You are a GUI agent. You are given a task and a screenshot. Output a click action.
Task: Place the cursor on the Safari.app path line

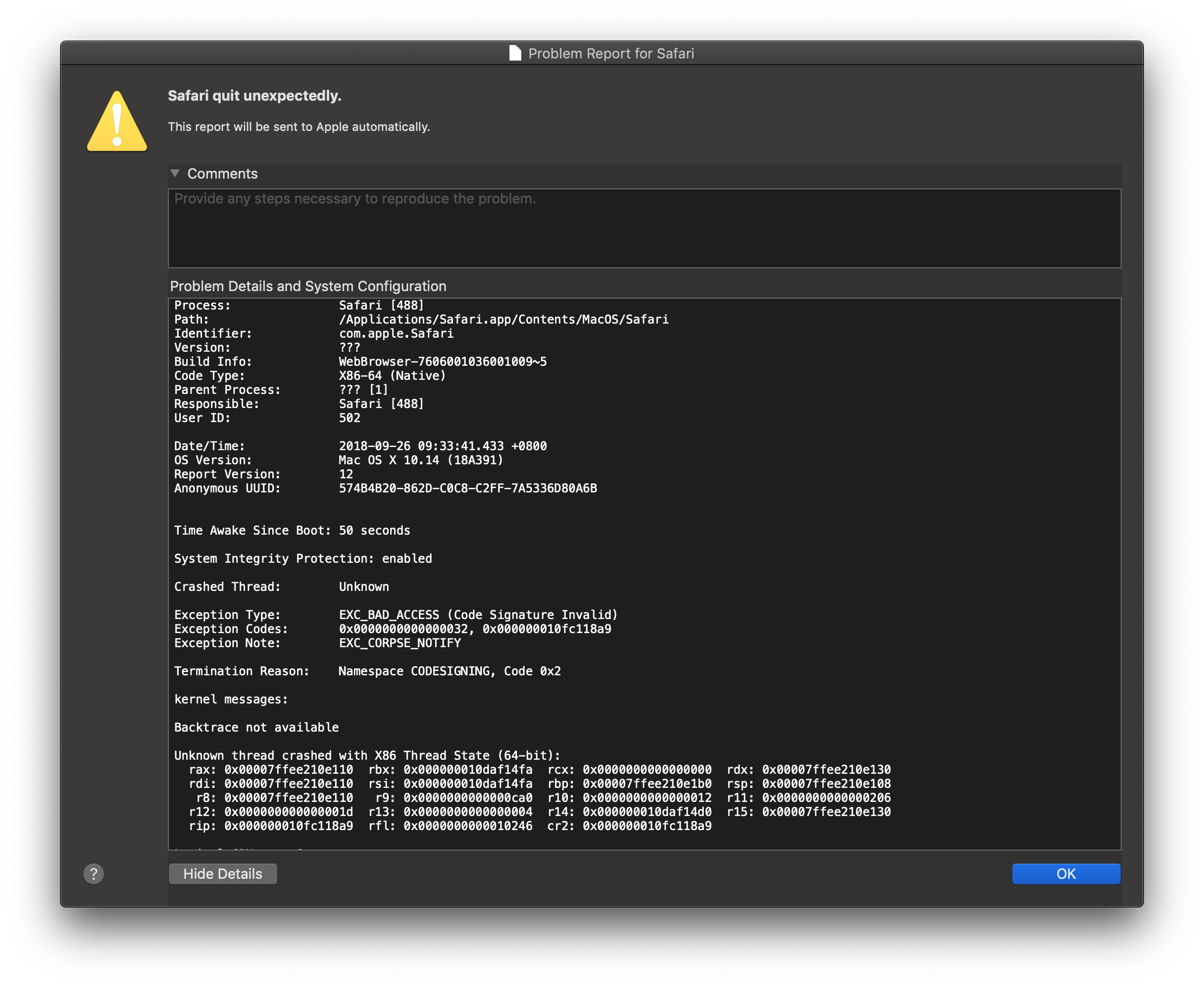click(x=503, y=319)
